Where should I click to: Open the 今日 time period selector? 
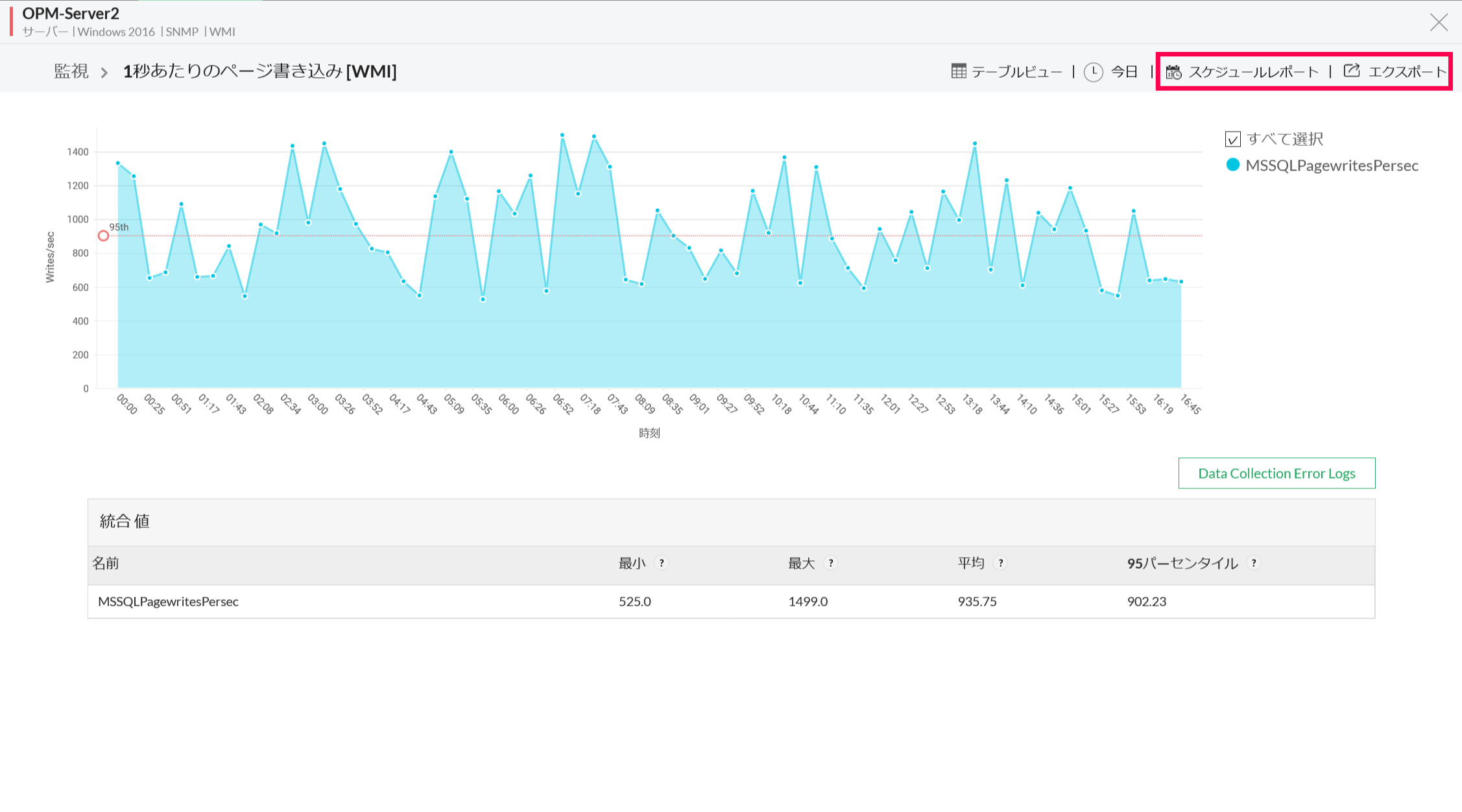point(1124,71)
